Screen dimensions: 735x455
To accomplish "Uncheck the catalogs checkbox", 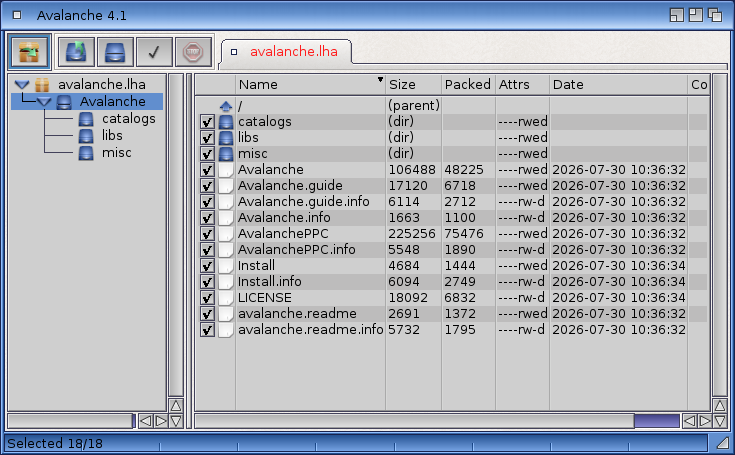I will 207,122.
